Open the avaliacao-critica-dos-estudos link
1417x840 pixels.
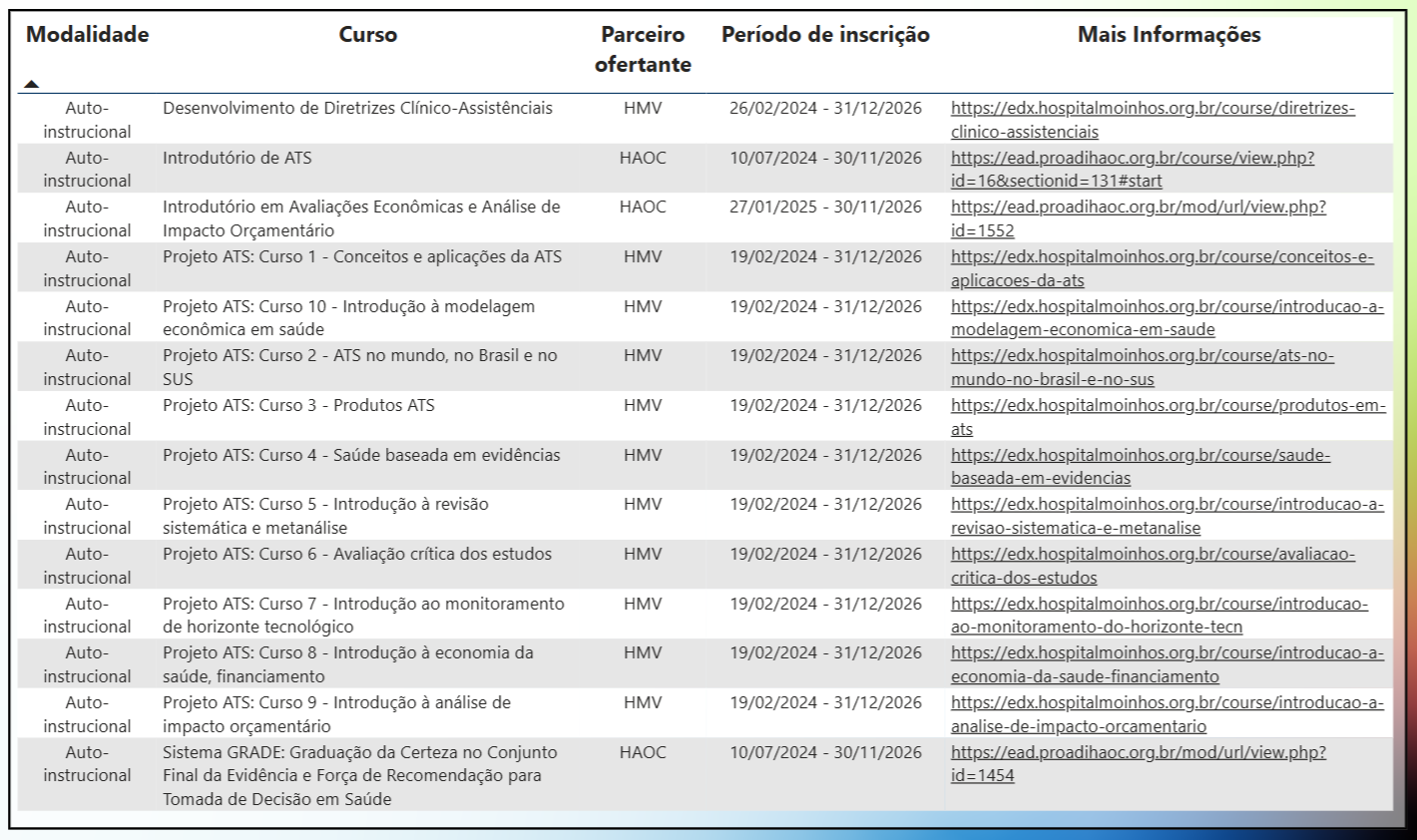click(x=1153, y=566)
